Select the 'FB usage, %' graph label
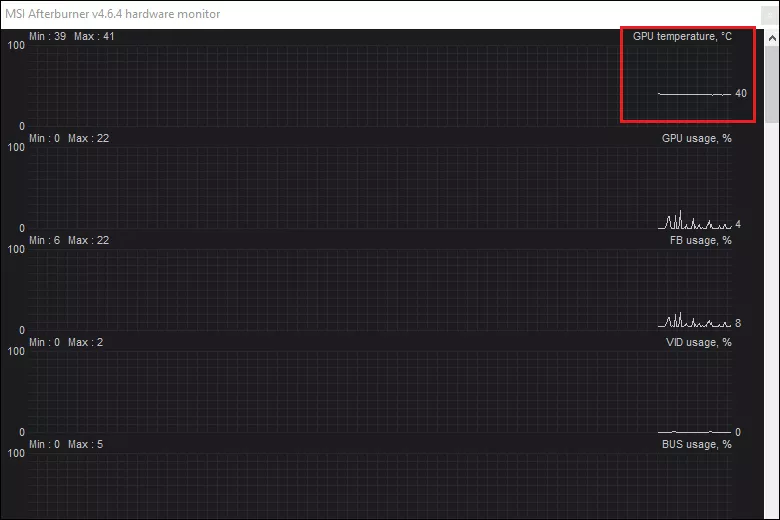 tap(700, 240)
